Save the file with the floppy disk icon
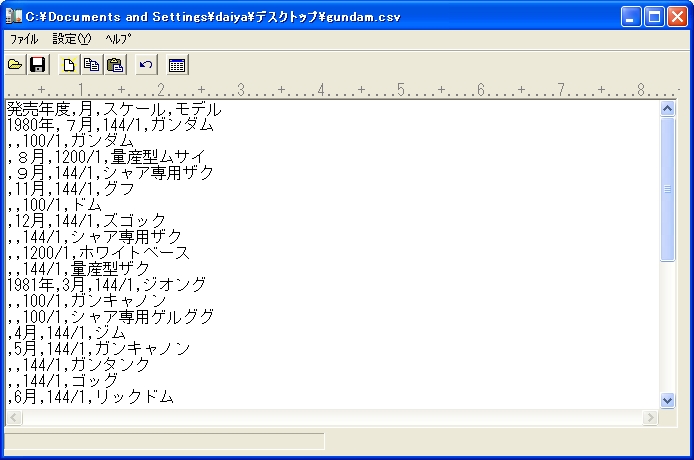694x460 pixels. coord(38,65)
